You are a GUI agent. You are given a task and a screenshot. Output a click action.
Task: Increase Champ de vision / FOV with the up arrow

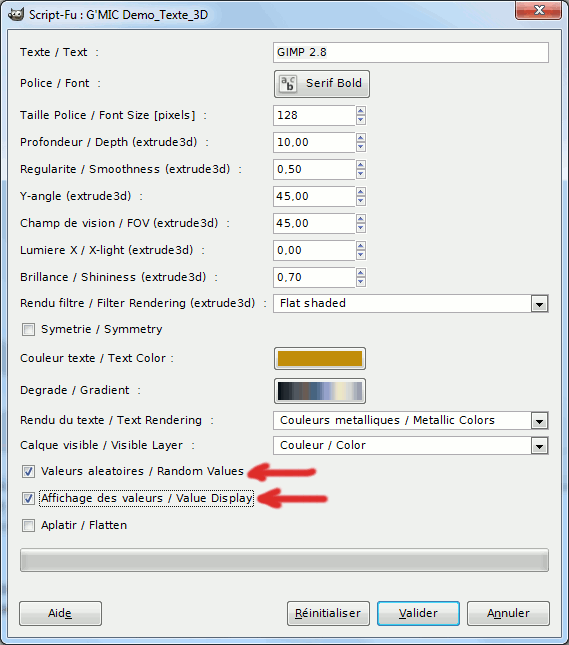coord(361,219)
